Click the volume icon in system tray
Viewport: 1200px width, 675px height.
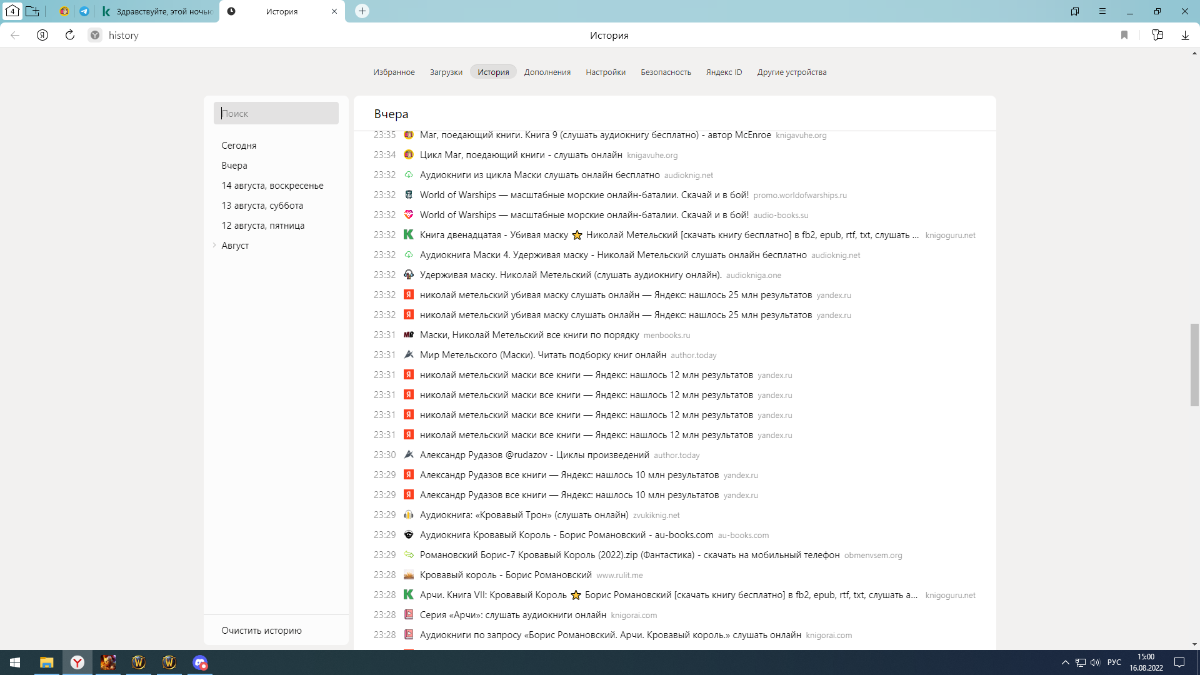click(1096, 662)
